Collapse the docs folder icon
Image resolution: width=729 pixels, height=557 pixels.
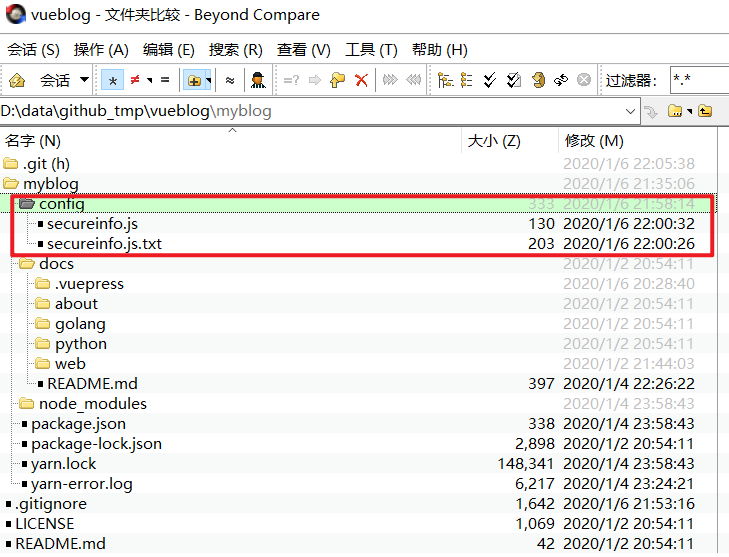click(x=27, y=264)
